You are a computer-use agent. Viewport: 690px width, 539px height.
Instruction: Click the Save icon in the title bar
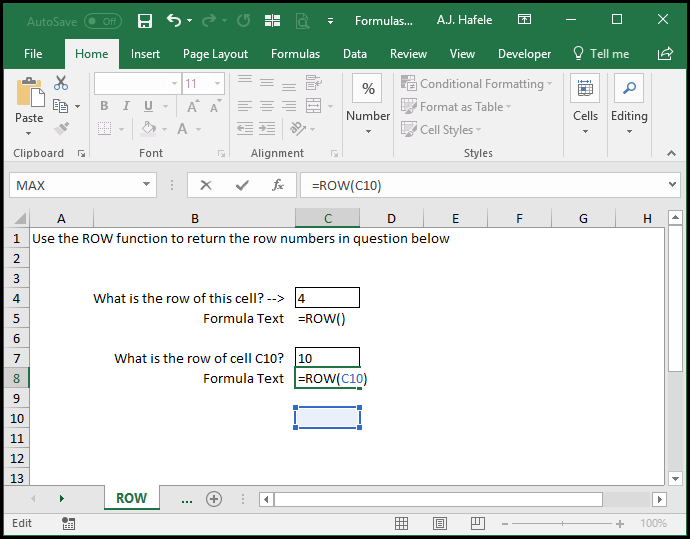click(x=145, y=21)
